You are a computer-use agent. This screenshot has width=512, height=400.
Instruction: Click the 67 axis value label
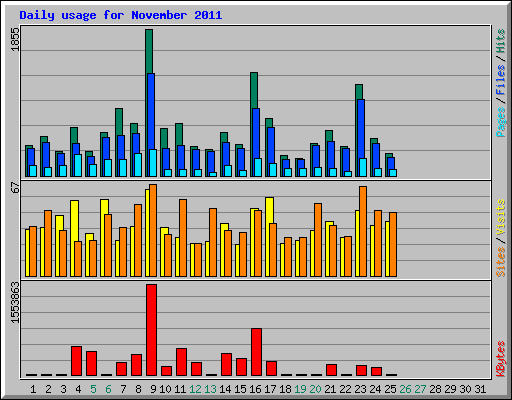16,188
